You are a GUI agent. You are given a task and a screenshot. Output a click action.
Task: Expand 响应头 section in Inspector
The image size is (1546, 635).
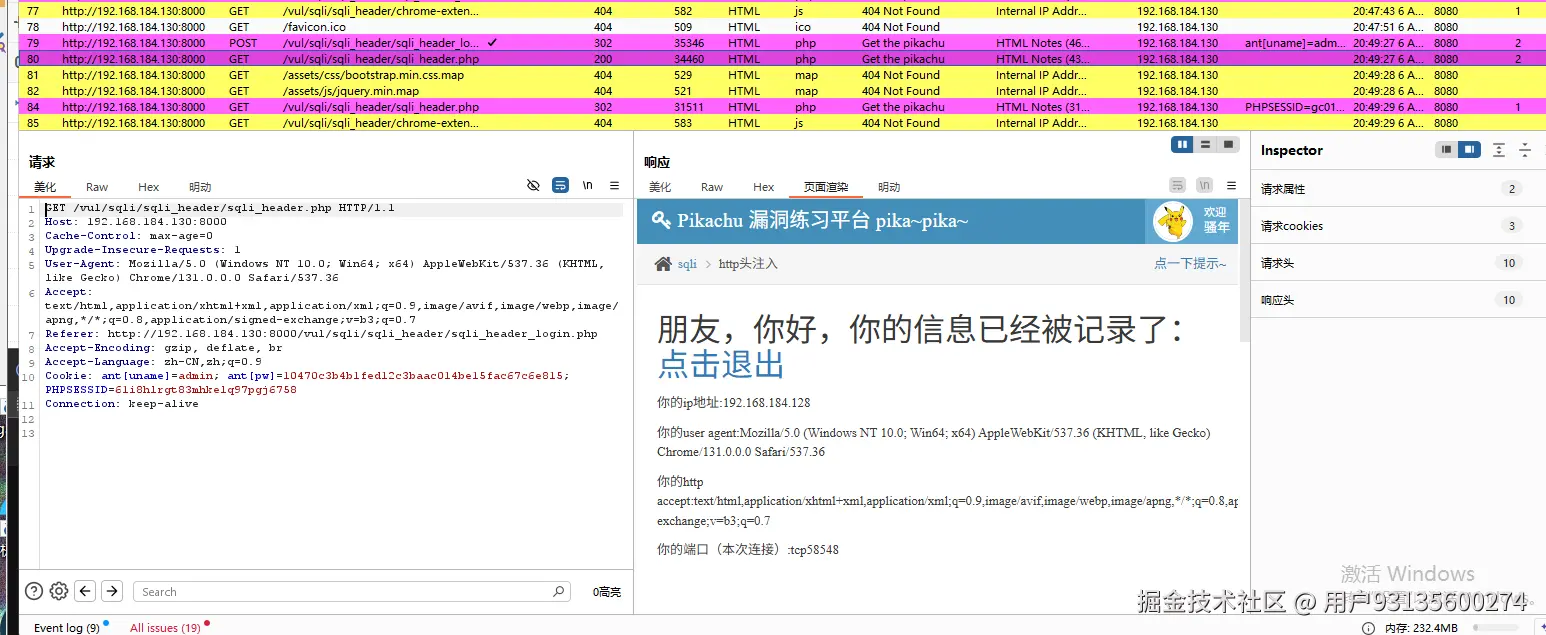(x=1396, y=300)
